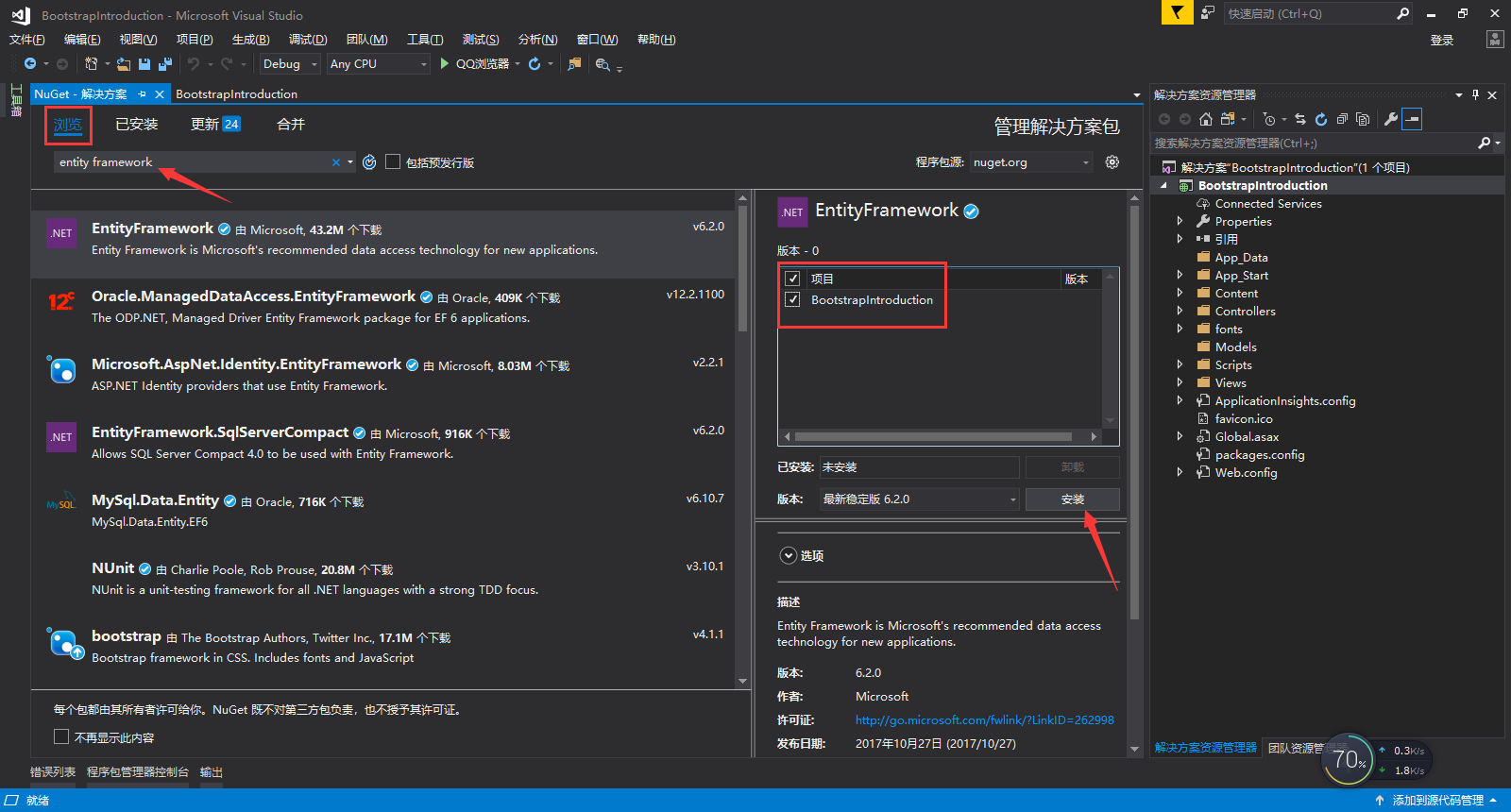Click the 安装 button
This screenshot has width=1511, height=812.
[1072, 499]
